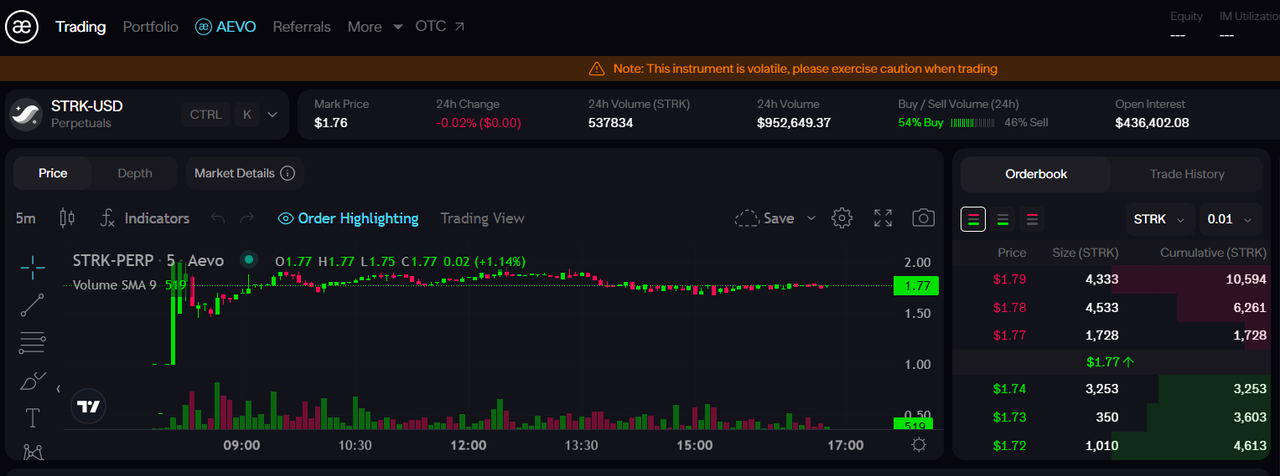The width and height of the screenshot is (1280, 476).
Task: Click the cloud Save icon
Action: tap(746, 218)
